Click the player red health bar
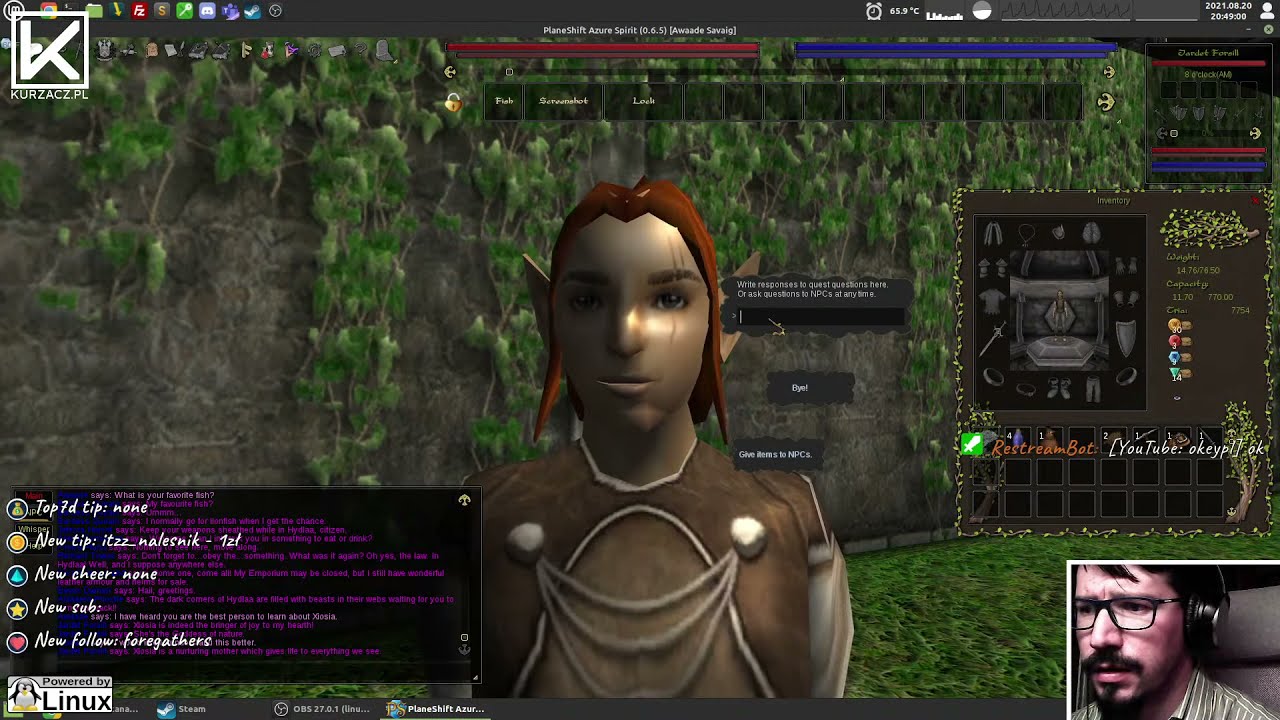 [603, 46]
